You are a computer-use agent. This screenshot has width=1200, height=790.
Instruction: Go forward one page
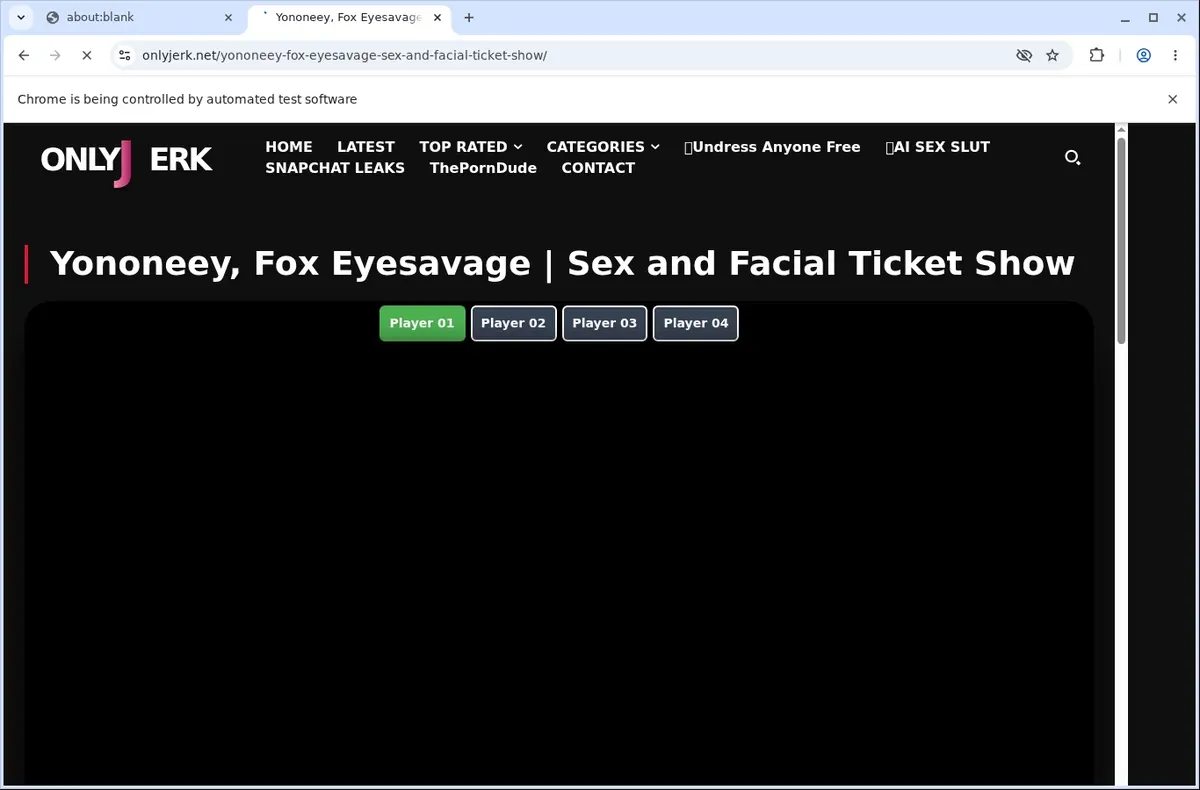55,56
